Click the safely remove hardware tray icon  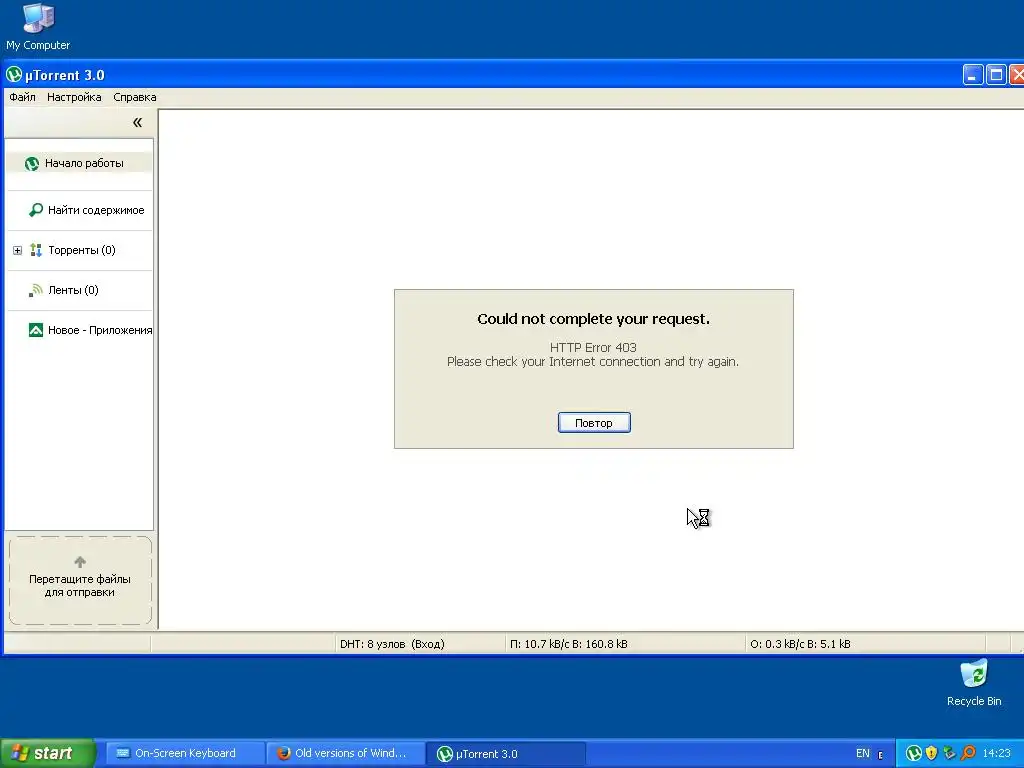950,754
